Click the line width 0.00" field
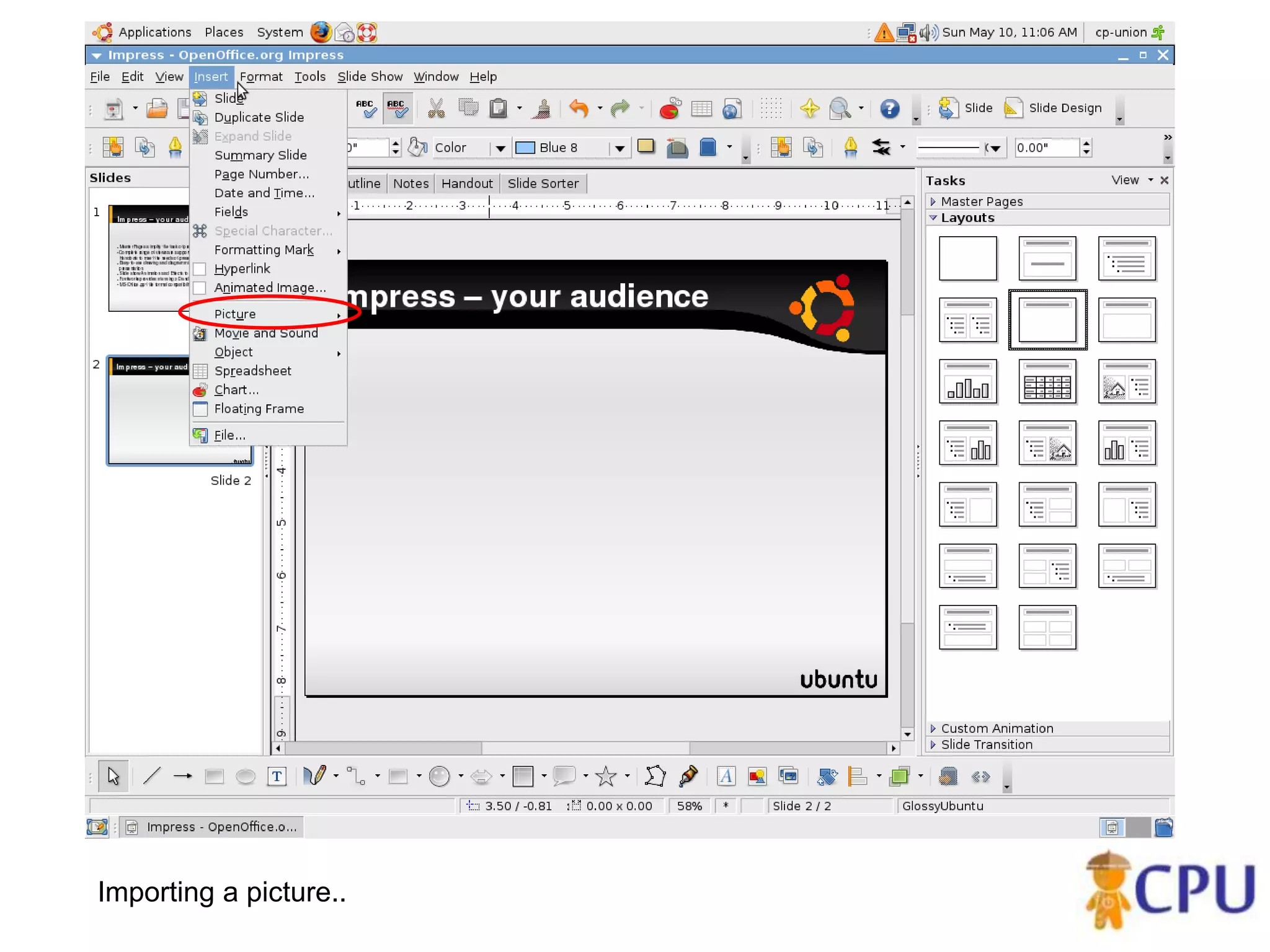Viewport: 1270px width, 952px height. pyautogui.click(x=1047, y=148)
